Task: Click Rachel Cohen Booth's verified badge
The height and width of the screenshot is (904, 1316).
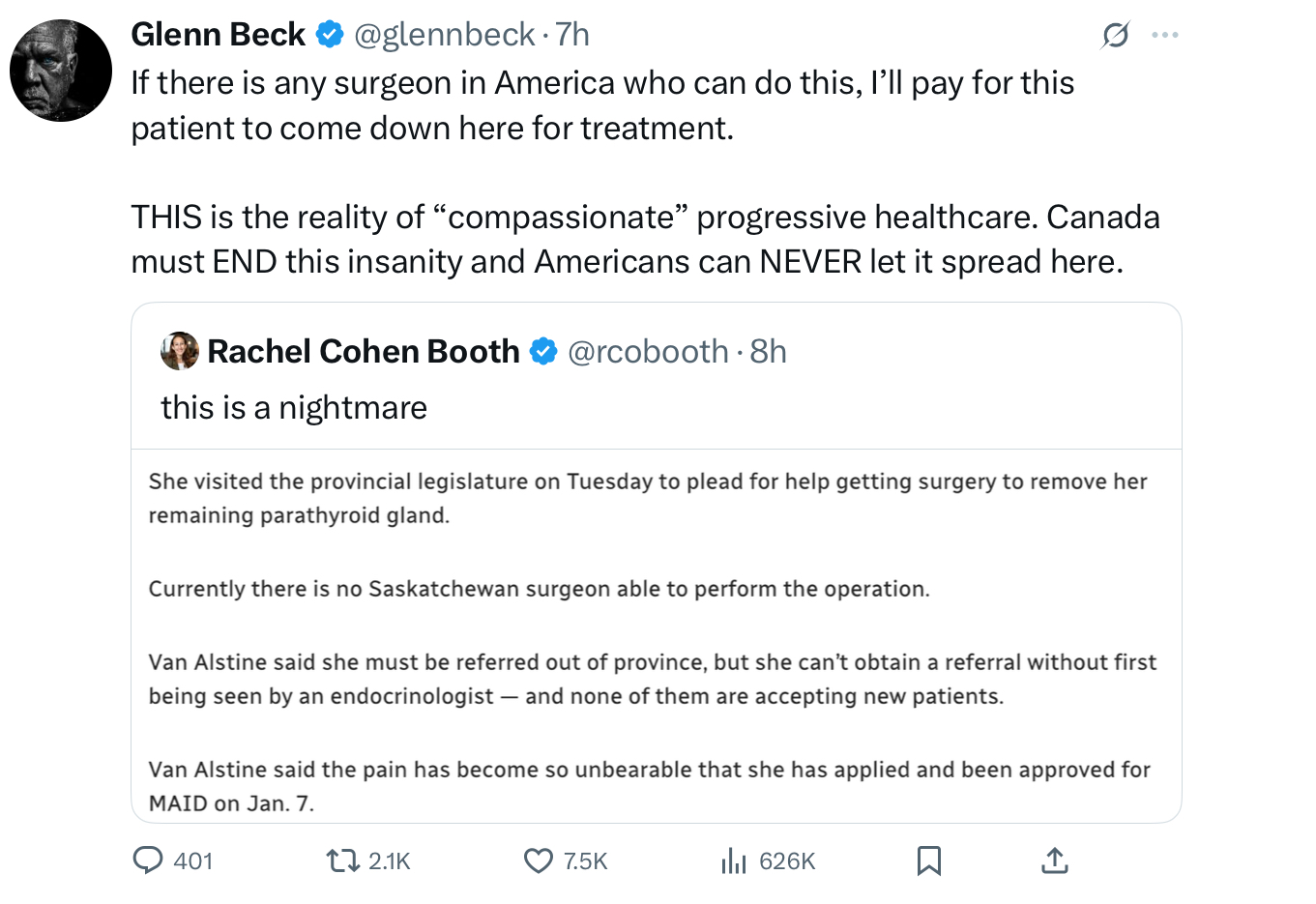Action: pyautogui.click(x=543, y=351)
